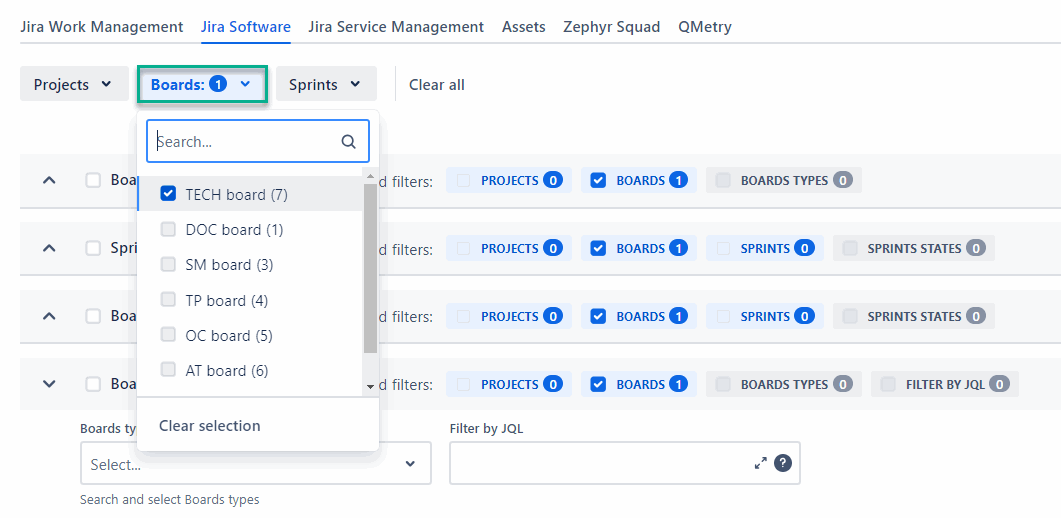Screen dimensions: 1061x518
Task: Click the search magnifier icon in Boards dropdown
Action: coord(348,142)
